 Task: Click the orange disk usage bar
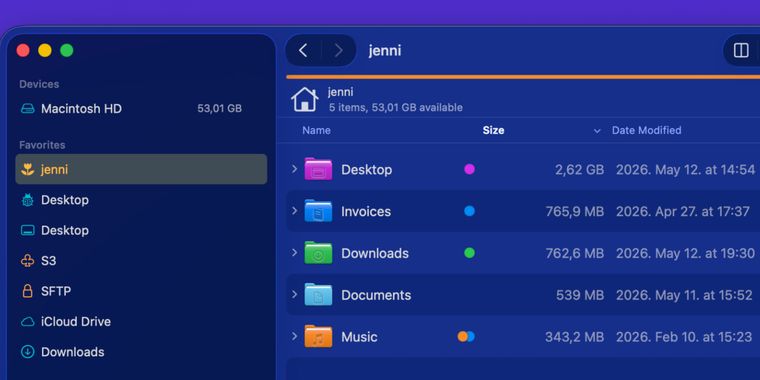(x=523, y=77)
